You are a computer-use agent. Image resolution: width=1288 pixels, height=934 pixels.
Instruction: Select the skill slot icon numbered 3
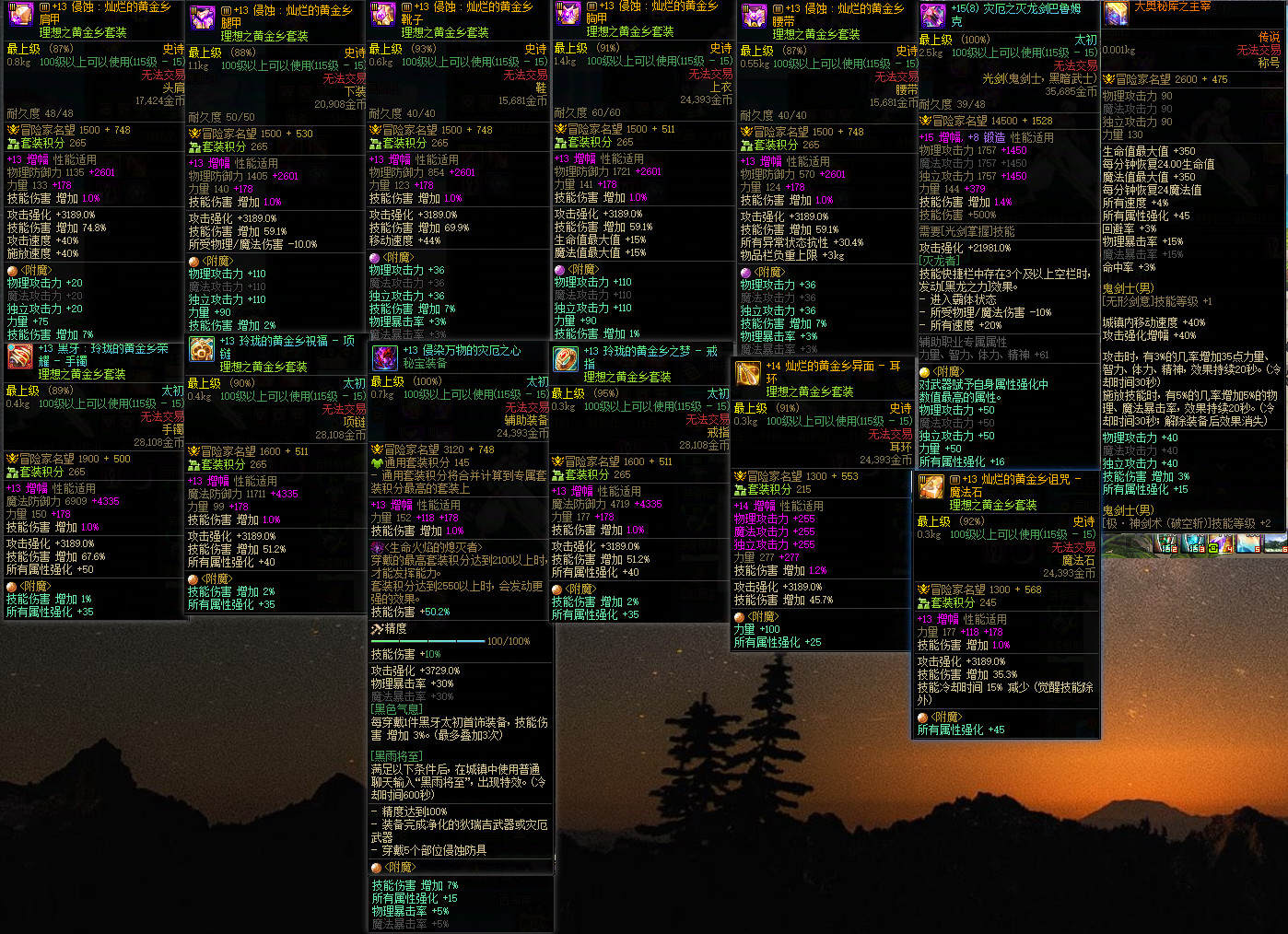point(1194,545)
